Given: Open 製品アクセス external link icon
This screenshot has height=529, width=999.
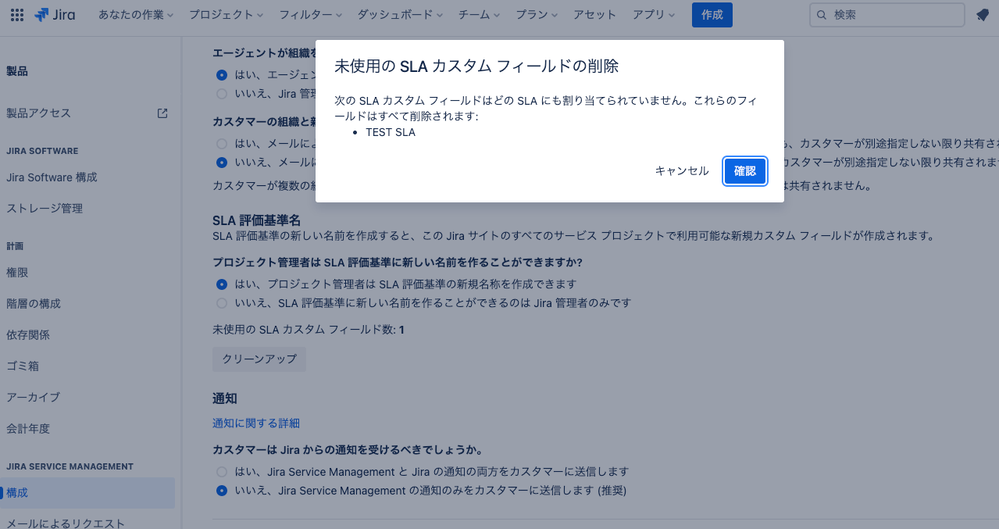Looking at the screenshot, I should [x=162, y=113].
